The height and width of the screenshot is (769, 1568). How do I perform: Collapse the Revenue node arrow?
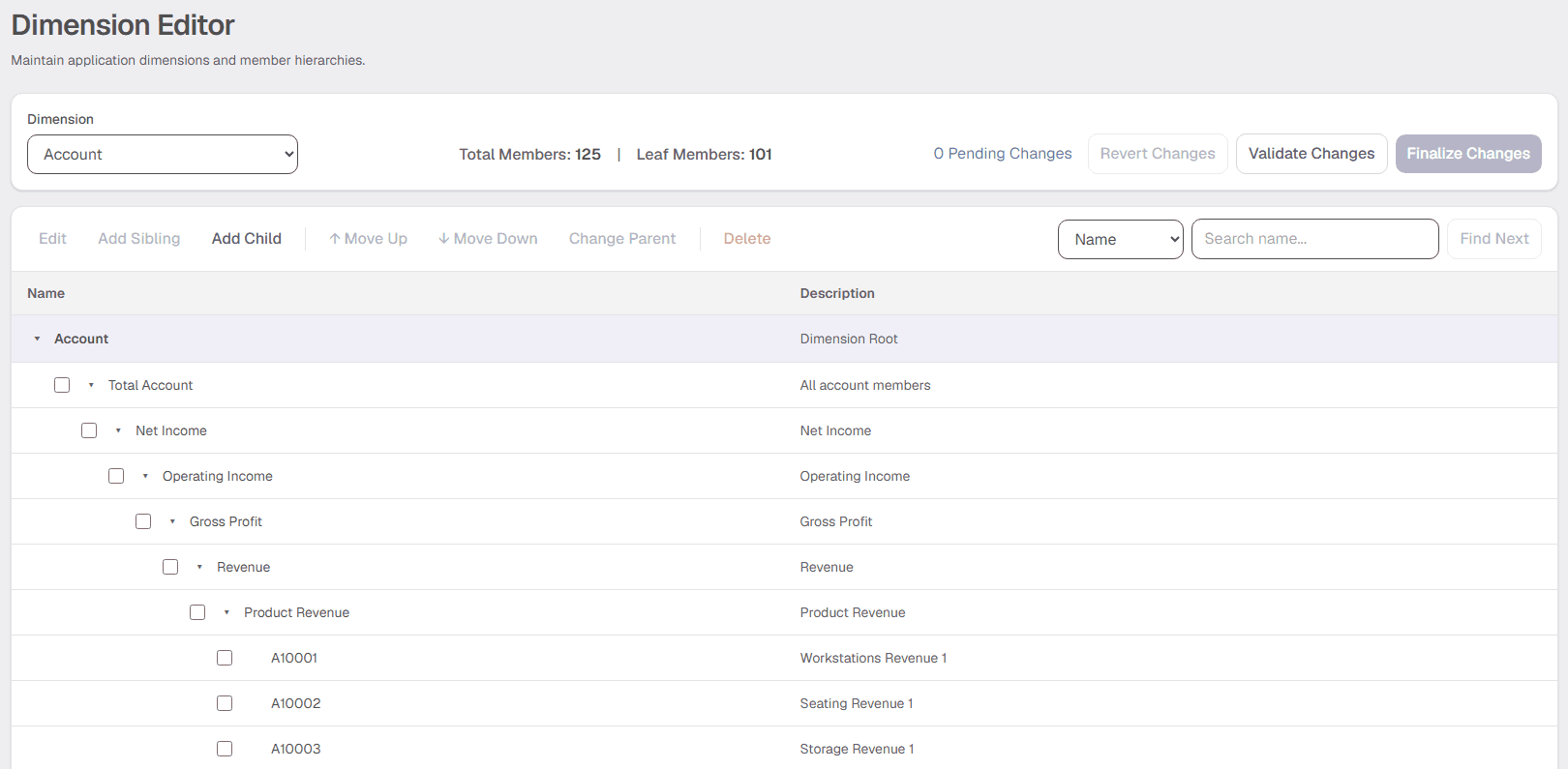coord(199,567)
